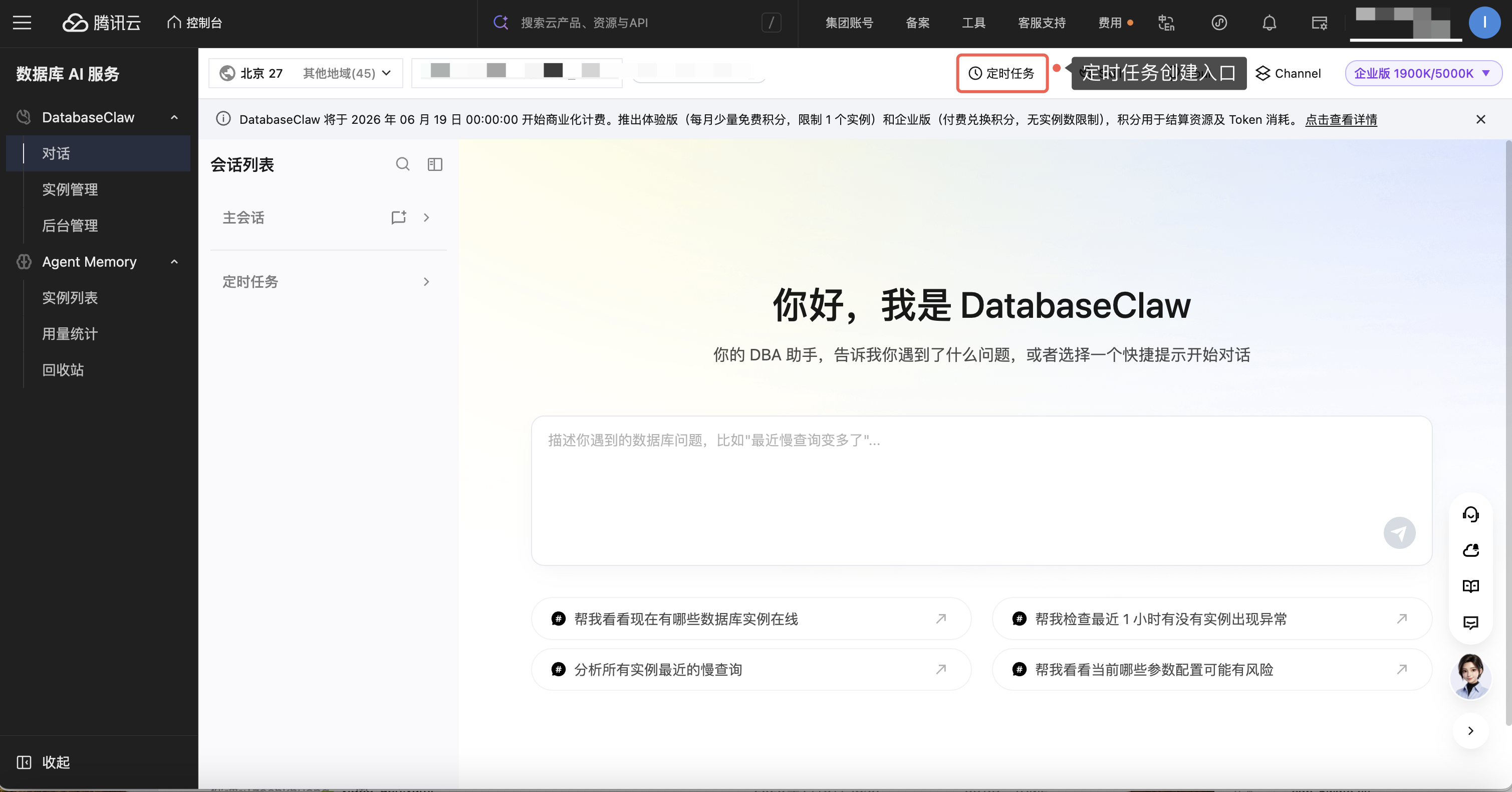
Task: Open 实例管理 in the sidebar
Action: pyautogui.click(x=70, y=189)
